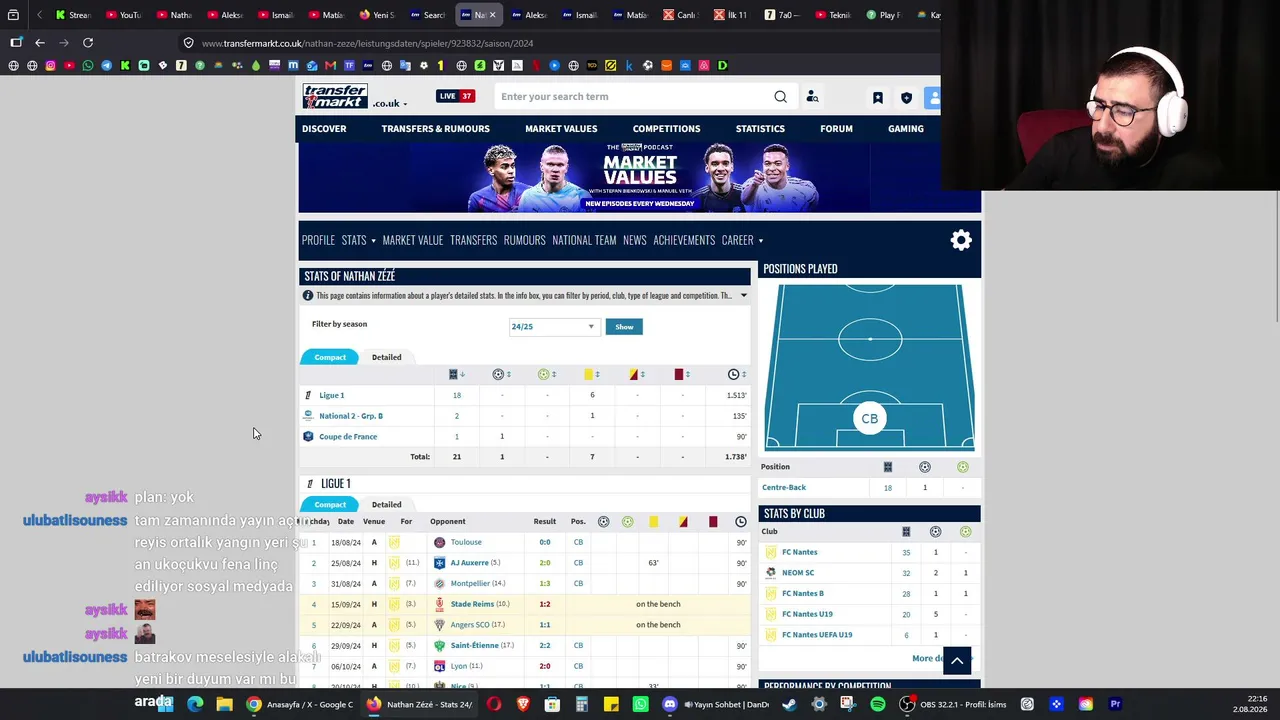Open the .co.uk country dropdown

pos(390,103)
